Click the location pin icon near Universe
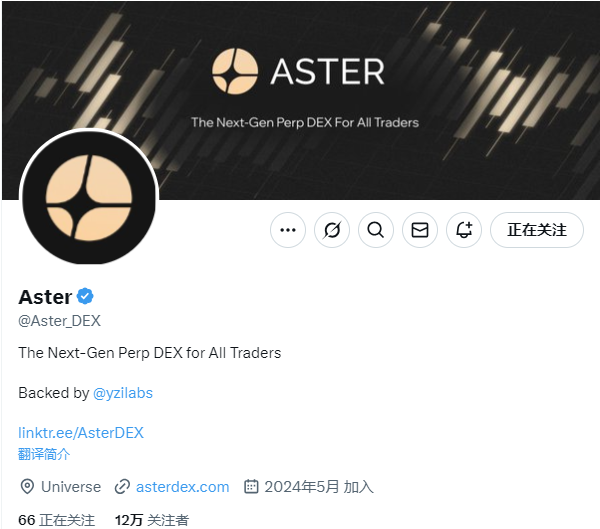The width and height of the screenshot is (600, 529). (27, 487)
